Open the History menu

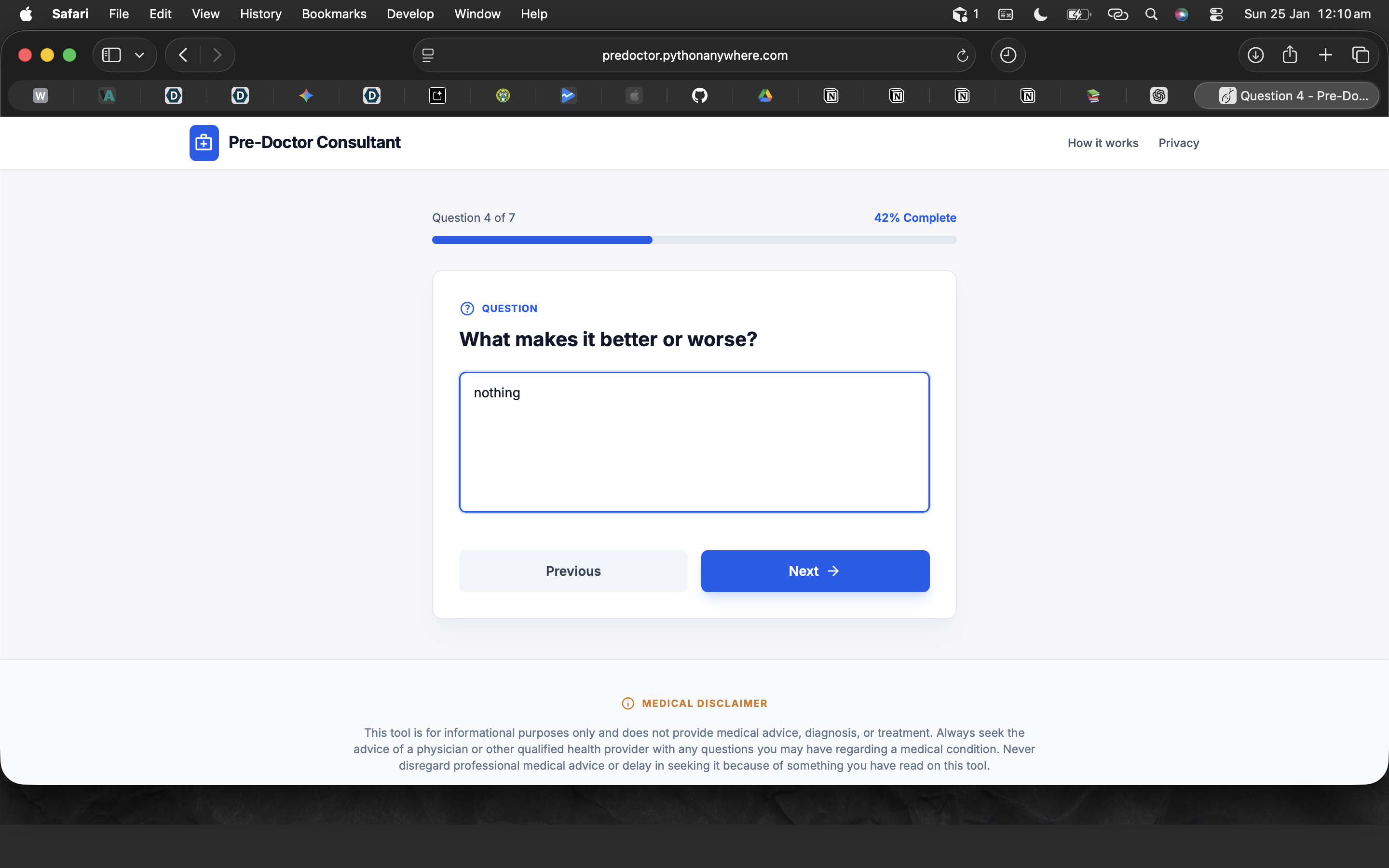pos(260,14)
